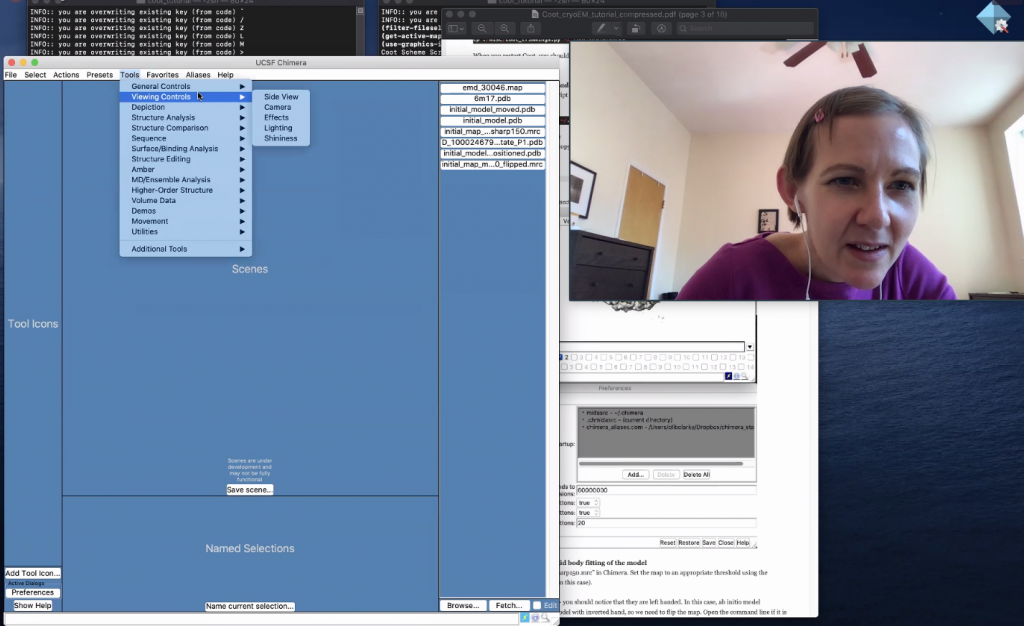Click the Show Help button
The height and width of the screenshot is (626, 1024).
point(33,606)
